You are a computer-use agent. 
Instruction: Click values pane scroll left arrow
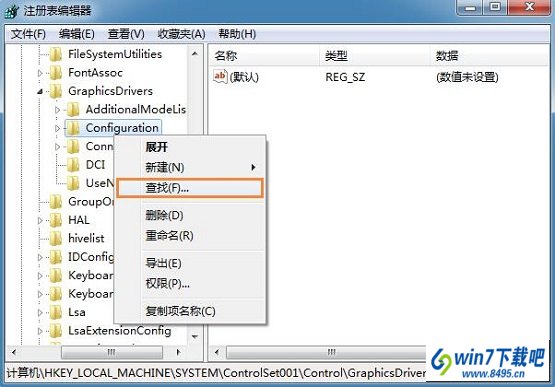pos(217,352)
